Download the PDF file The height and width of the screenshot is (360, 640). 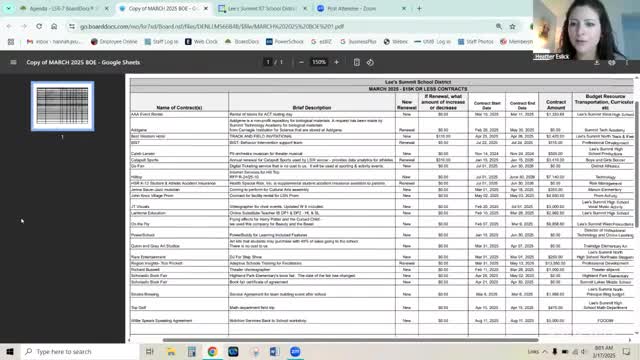click(597, 62)
